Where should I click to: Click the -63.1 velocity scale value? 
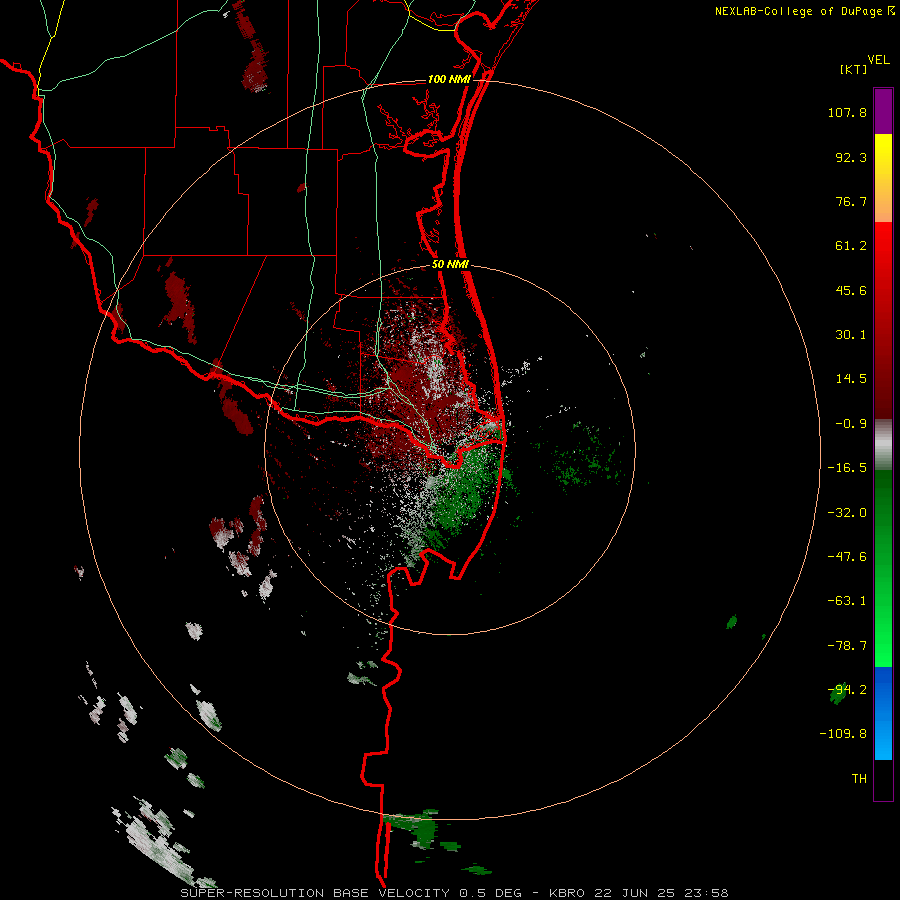(x=847, y=601)
